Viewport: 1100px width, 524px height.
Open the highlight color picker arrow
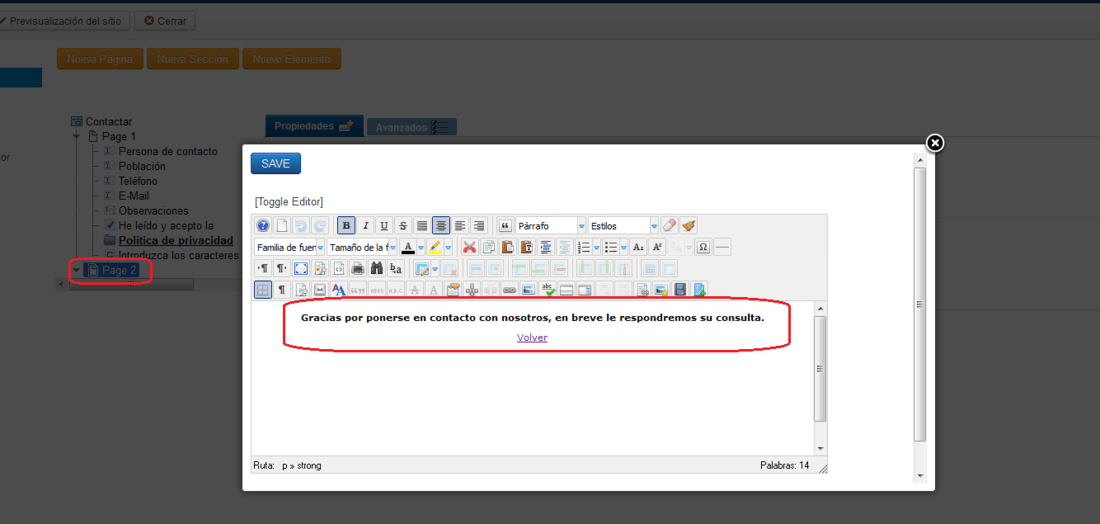pyautogui.click(x=448, y=248)
